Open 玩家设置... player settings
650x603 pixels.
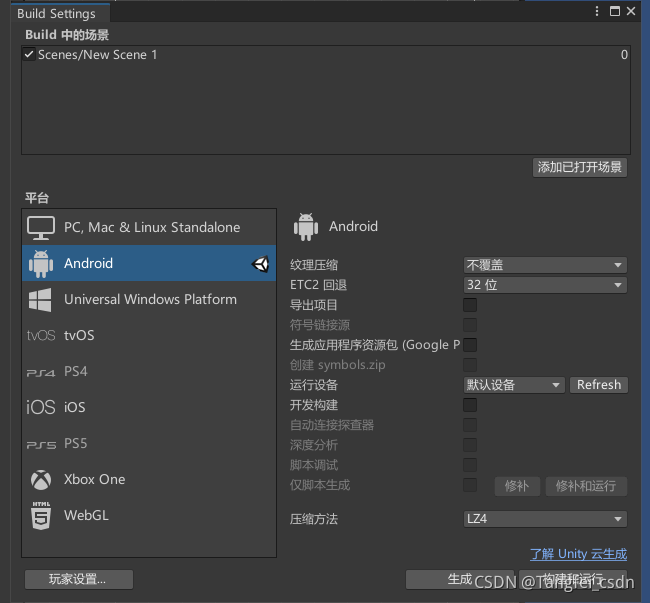(x=79, y=579)
